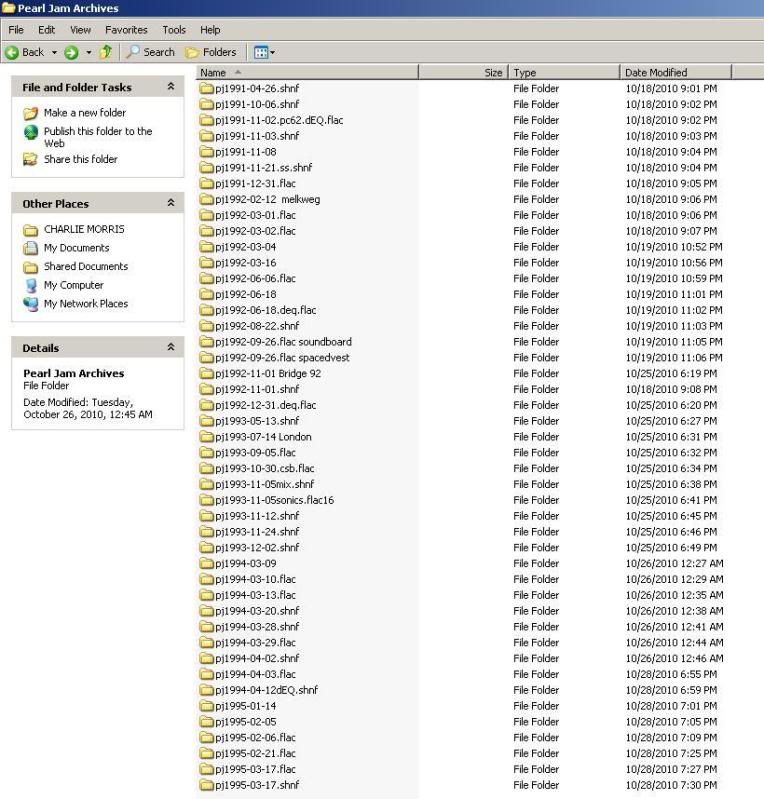This screenshot has height=799, width=764.
Task: Select folder icon of pj1992-02-12 melkweg
Action: point(206,199)
